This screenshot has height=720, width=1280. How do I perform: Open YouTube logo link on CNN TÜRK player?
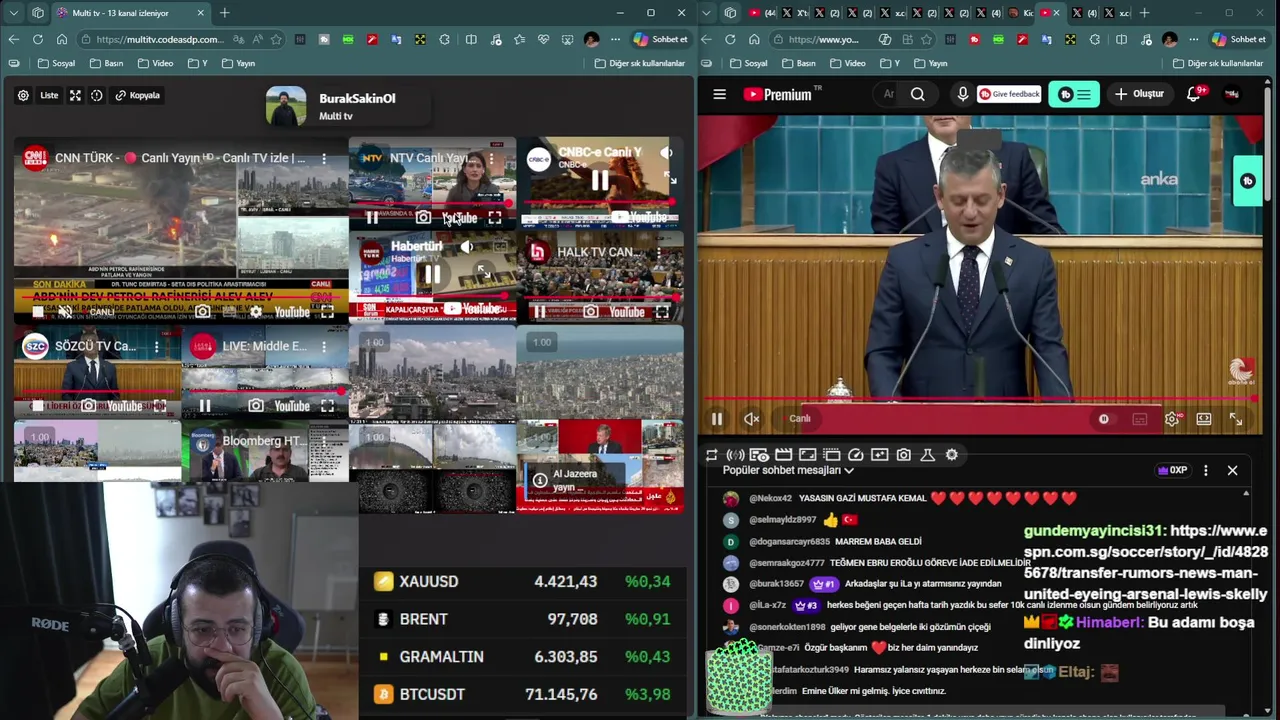[x=292, y=312]
